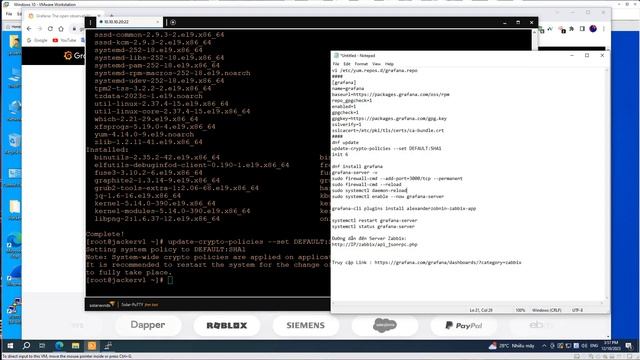Open Notepad Help menu
The image size is (640, 360).
click(x=389, y=64)
